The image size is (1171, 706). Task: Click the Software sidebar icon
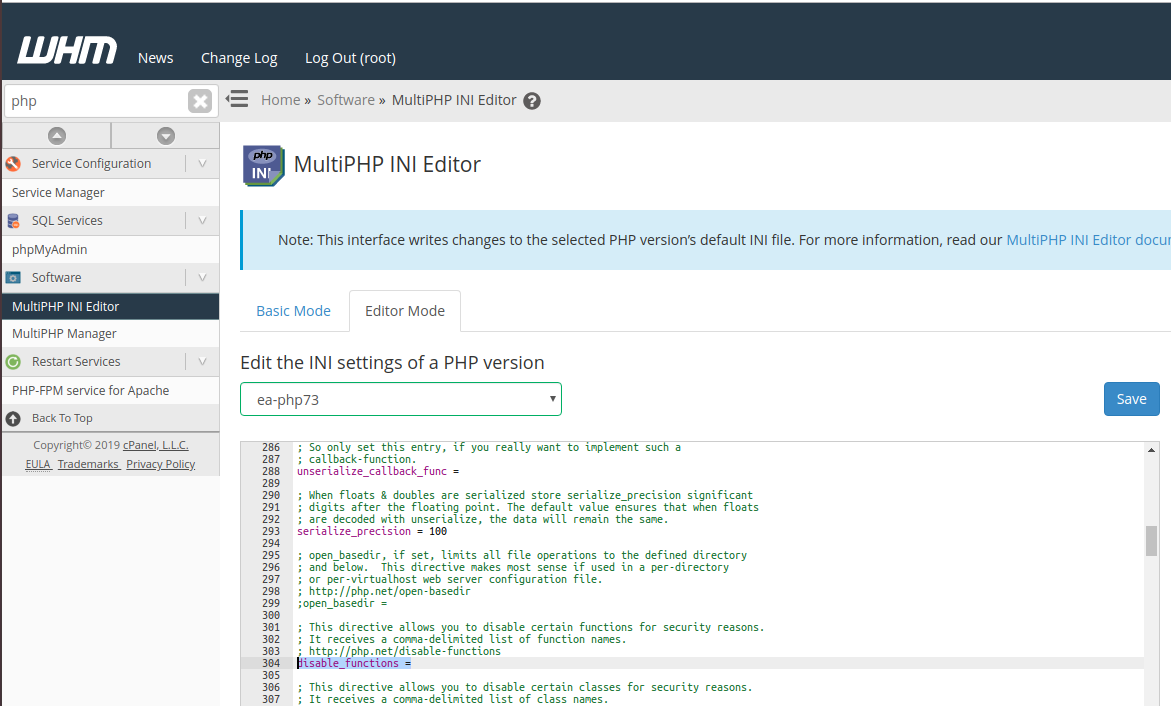point(13,277)
